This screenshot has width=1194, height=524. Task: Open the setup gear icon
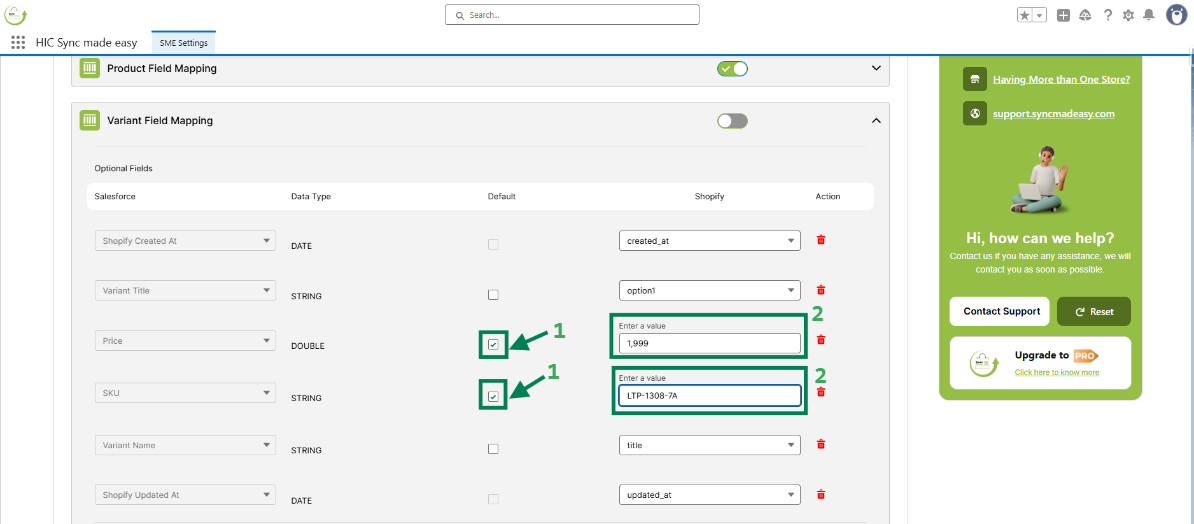click(1129, 15)
